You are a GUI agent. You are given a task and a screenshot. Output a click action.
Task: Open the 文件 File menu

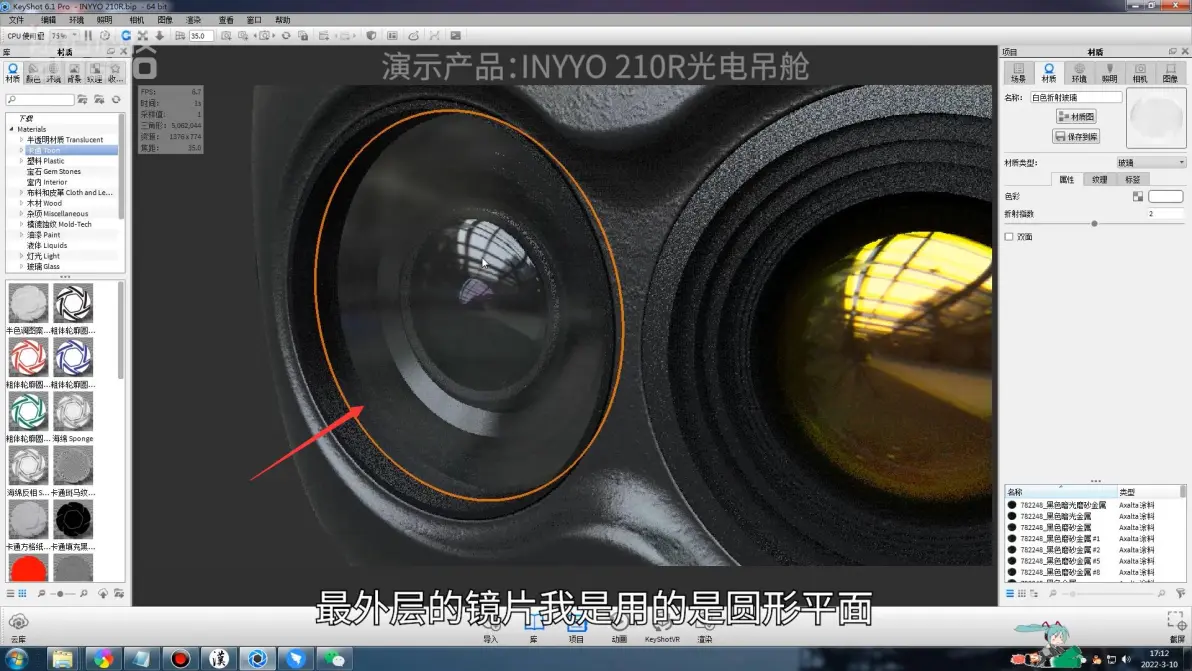(x=16, y=20)
